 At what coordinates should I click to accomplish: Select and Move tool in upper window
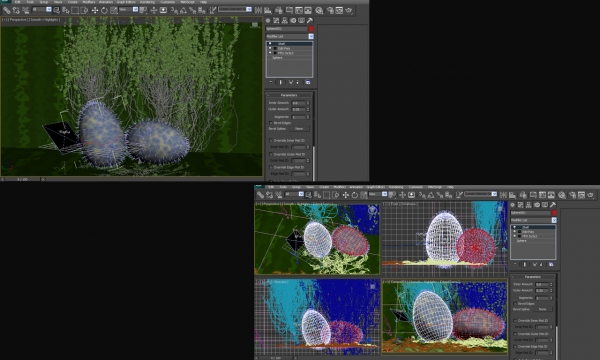pyautogui.click(x=95, y=10)
